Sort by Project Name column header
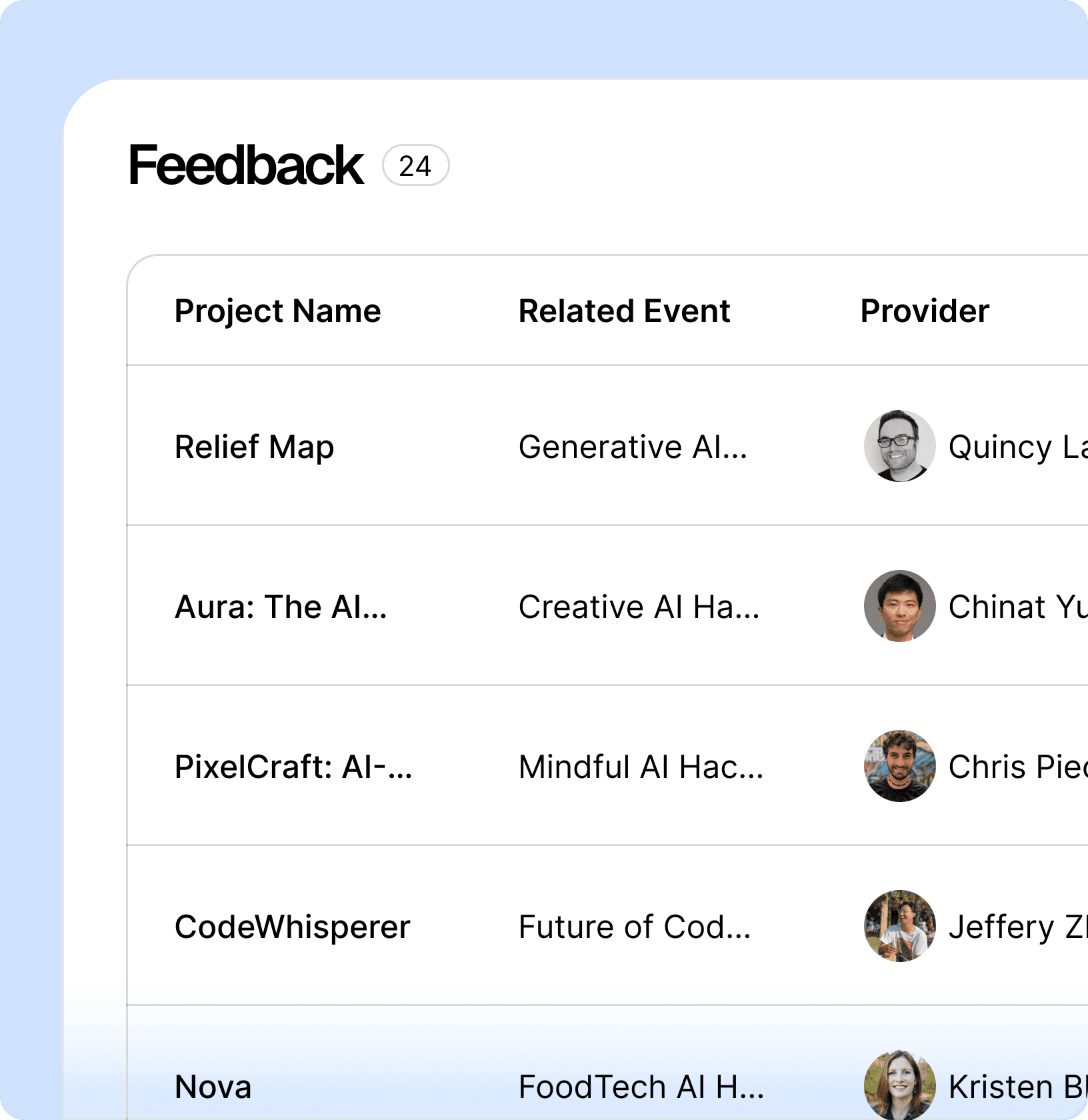1088x1120 pixels. (277, 311)
